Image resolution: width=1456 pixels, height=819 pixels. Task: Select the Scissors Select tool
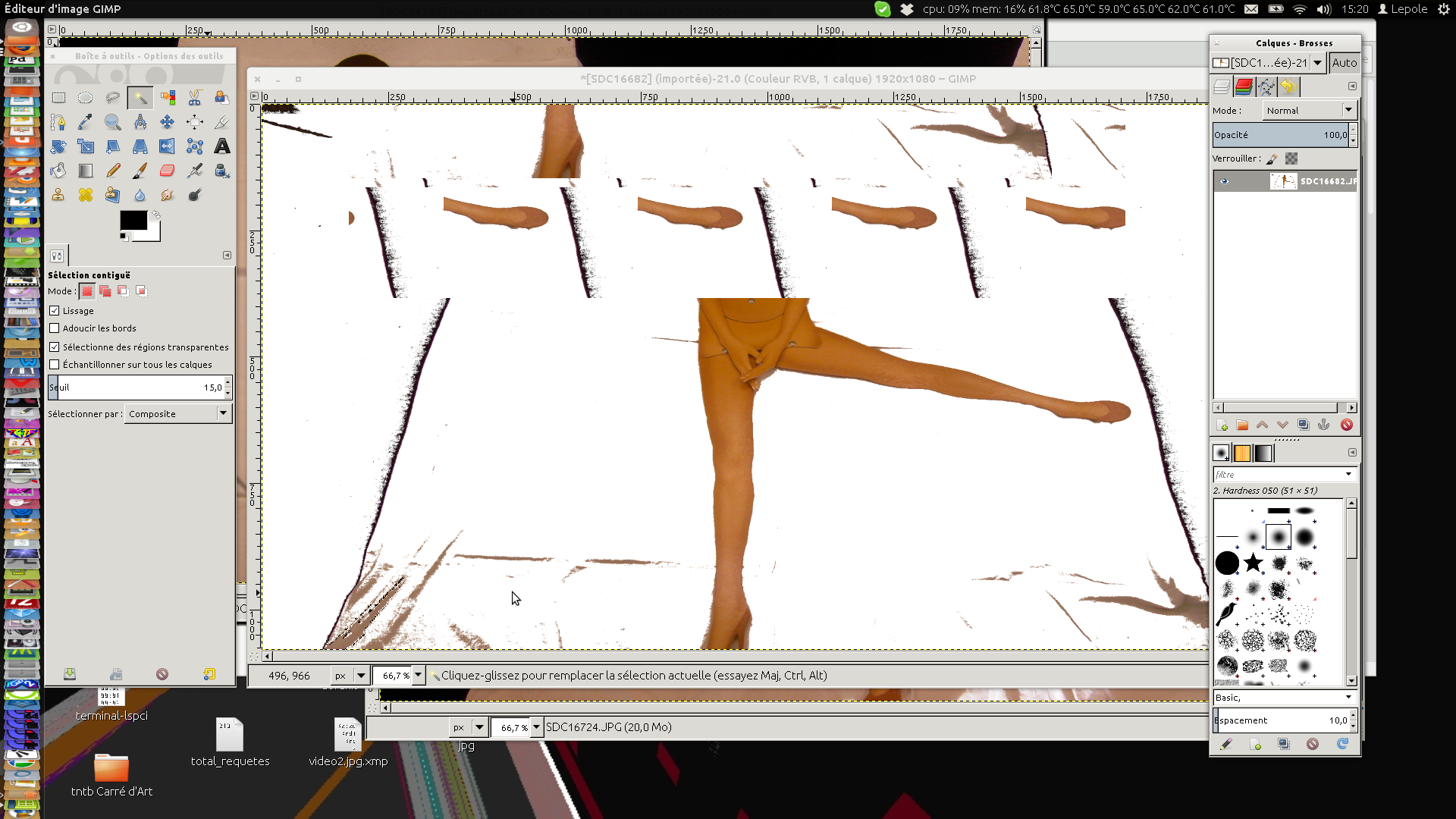pyautogui.click(x=195, y=98)
